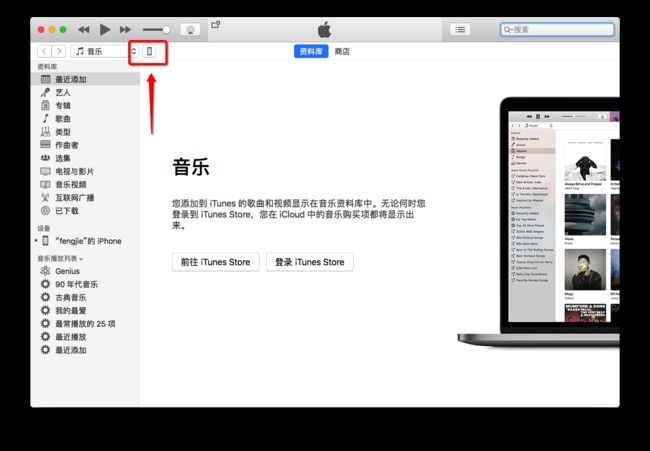Open the Genius playlist
Viewport: 650px width, 451px height.
pyautogui.click(x=85, y=271)
